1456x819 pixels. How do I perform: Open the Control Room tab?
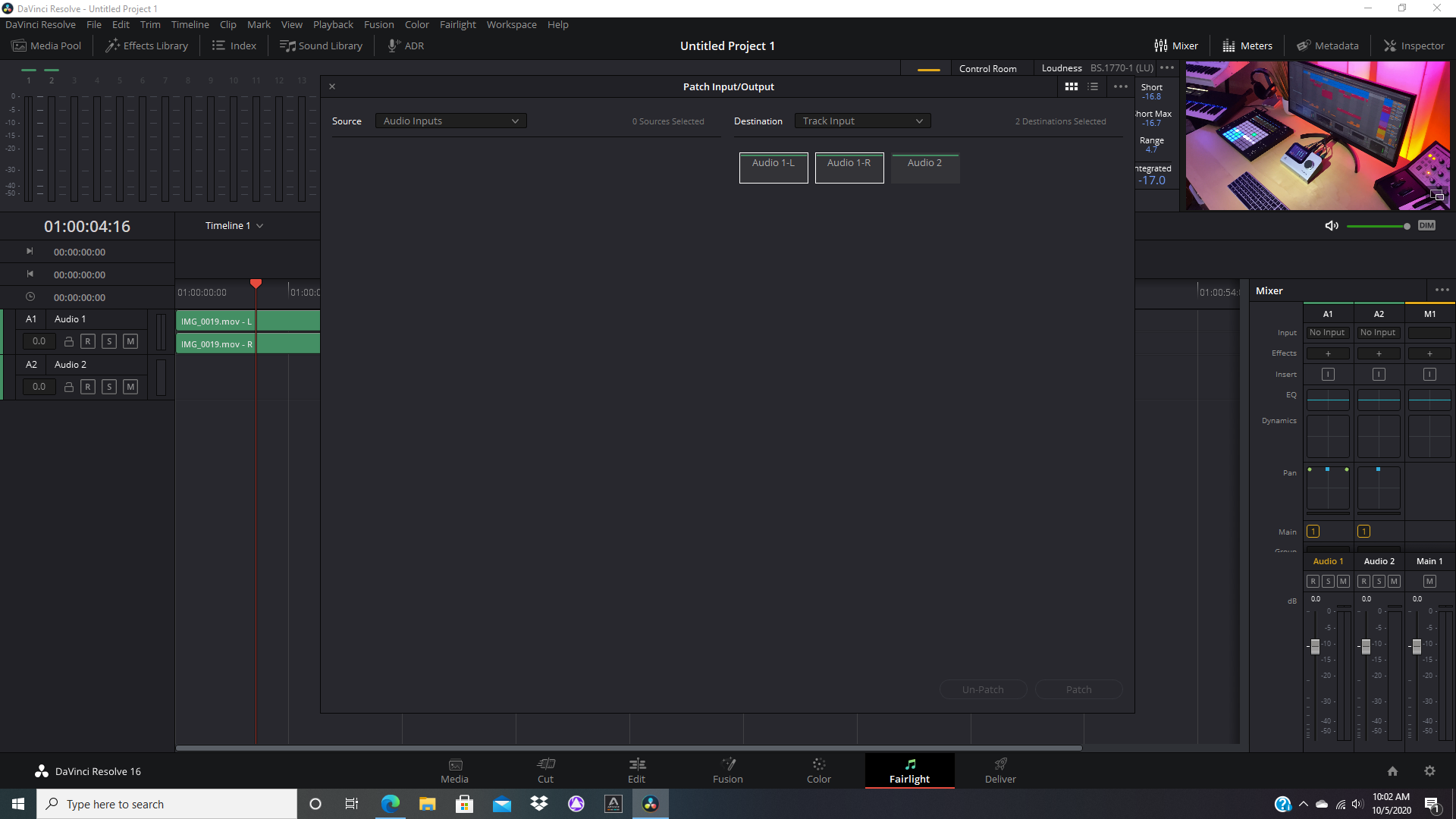pyautogui.click(x=987, y=68)
